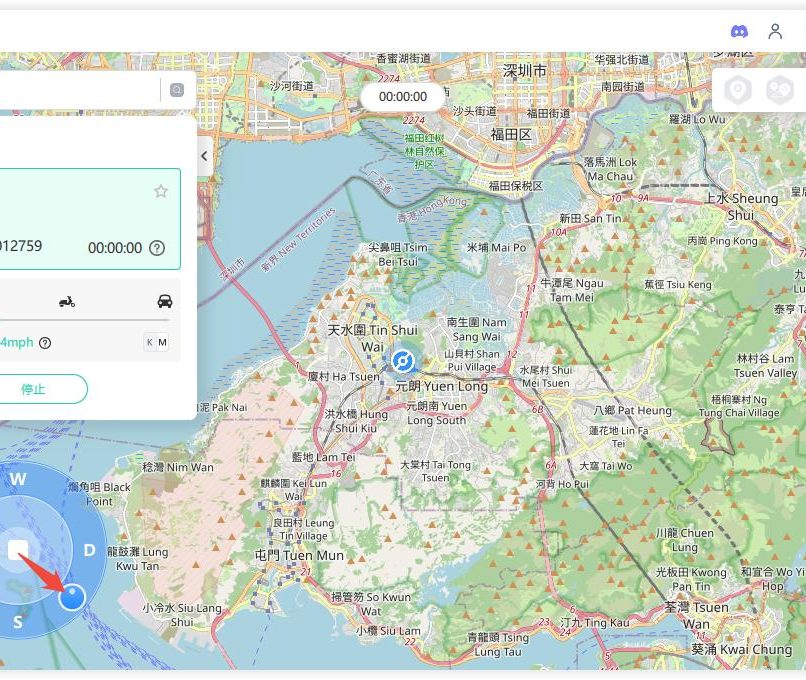Choose the scooter speed icon
Viewport: 806px width, 680px height.
[67, 301]
